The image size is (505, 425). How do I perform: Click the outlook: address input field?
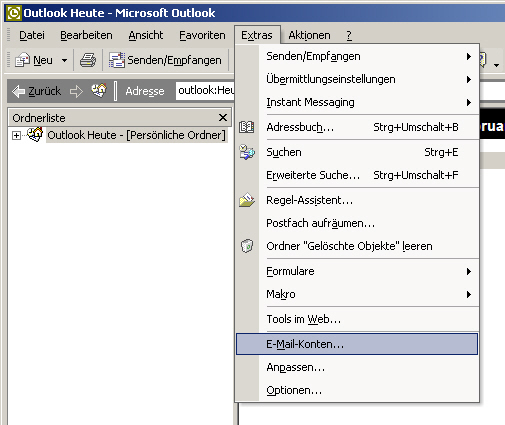coord(205,90)
